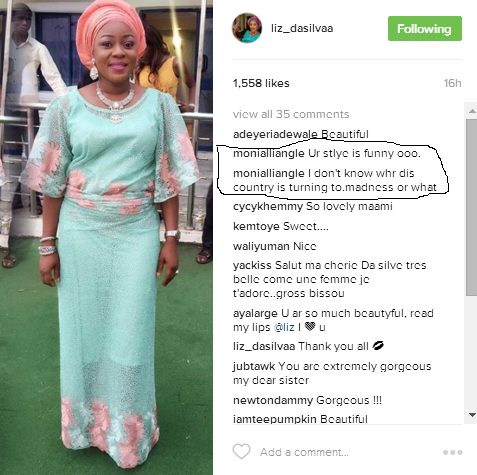Open liz_dasilvaa username in post header
Viewport: 477px width, 475px height.
point(302,28)
